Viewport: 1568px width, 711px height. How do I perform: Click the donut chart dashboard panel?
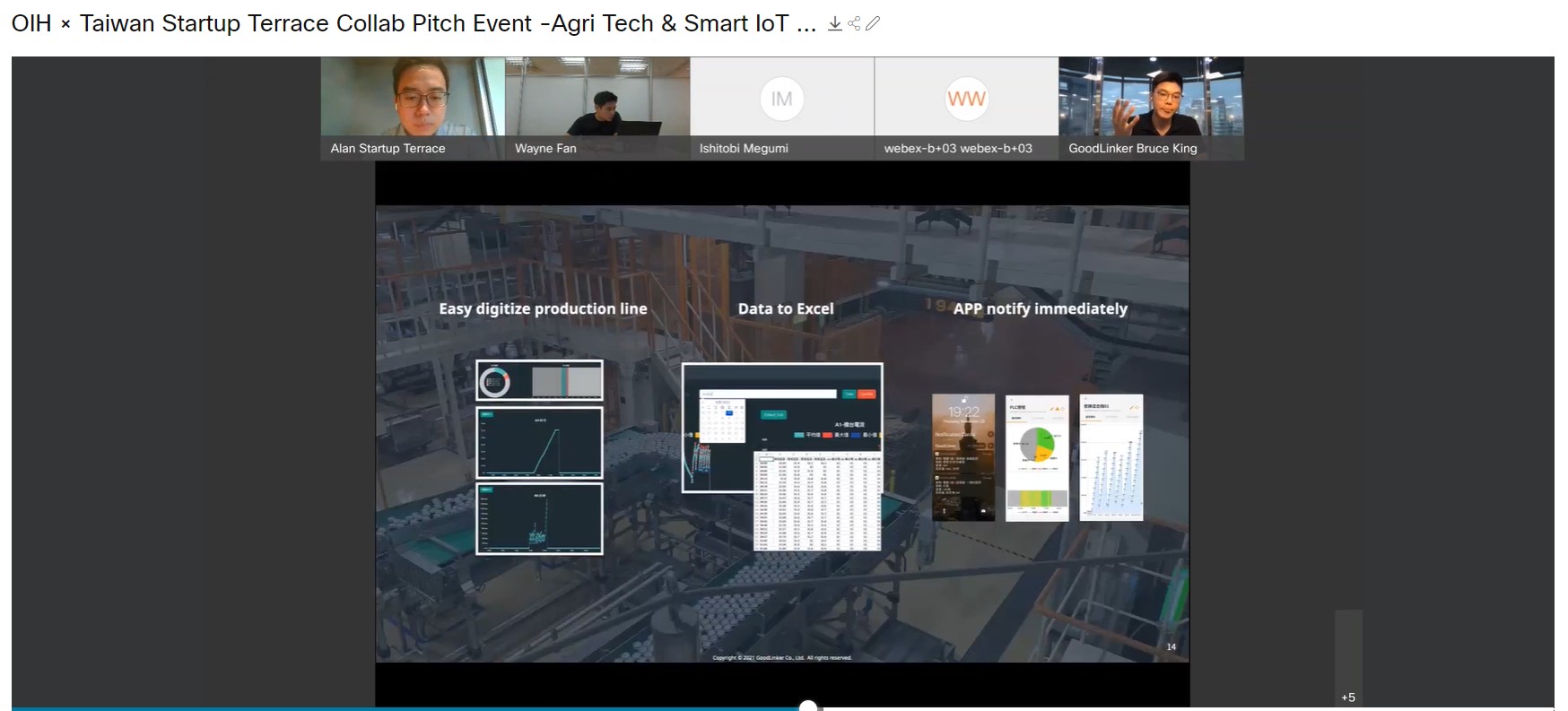(539, 381)
